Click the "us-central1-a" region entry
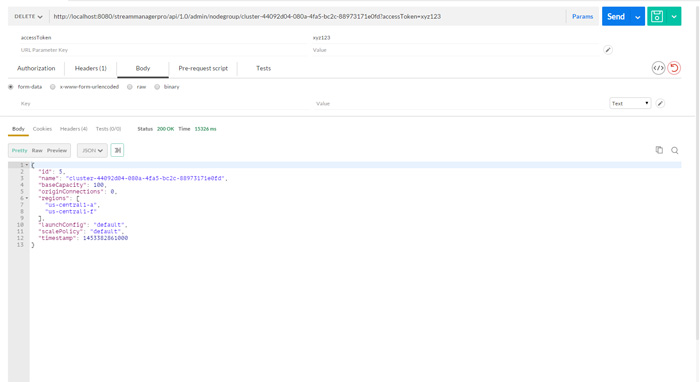 72,205
